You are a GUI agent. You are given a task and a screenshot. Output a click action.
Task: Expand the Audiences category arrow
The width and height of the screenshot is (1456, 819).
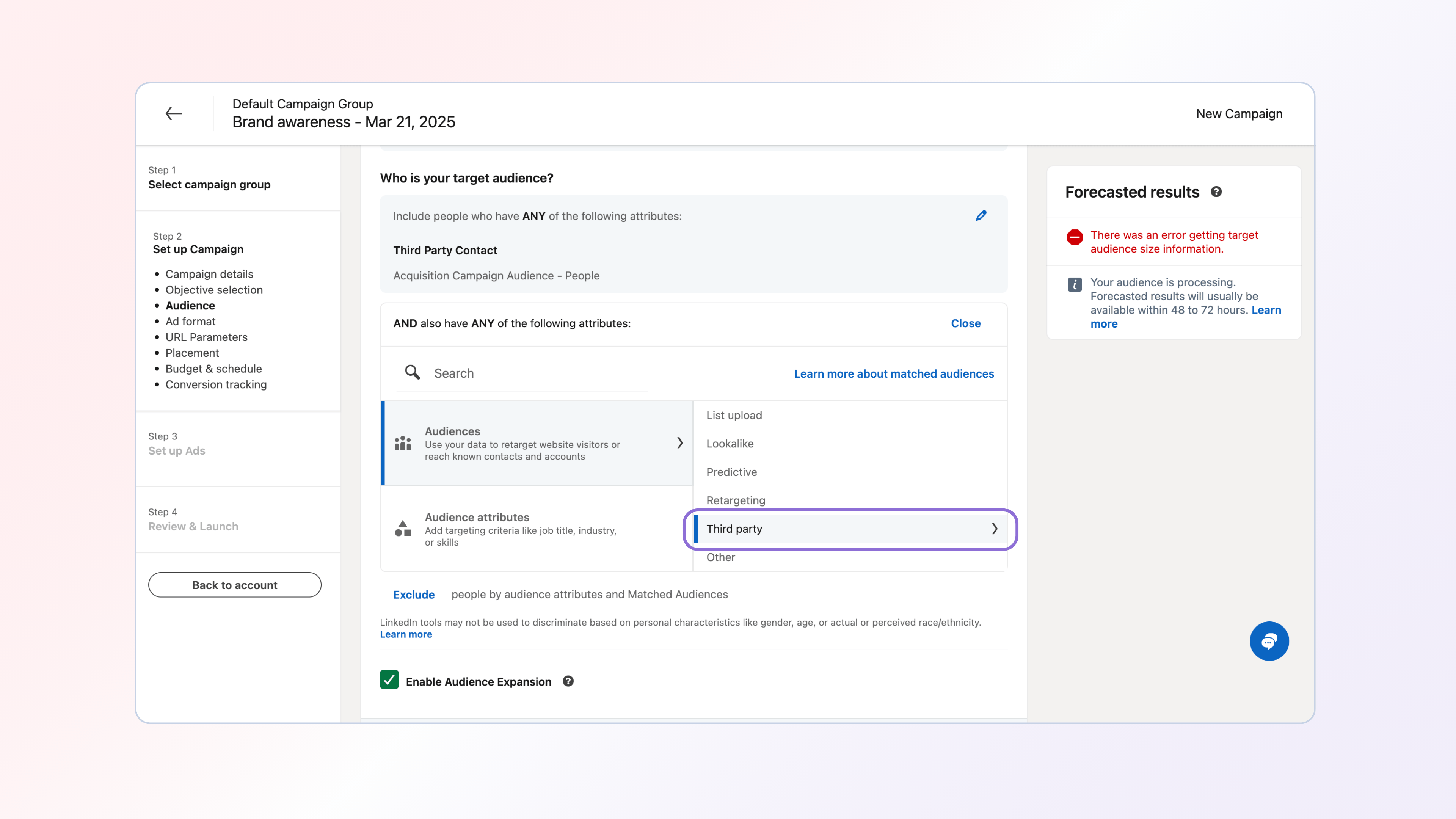coord(679,442)
